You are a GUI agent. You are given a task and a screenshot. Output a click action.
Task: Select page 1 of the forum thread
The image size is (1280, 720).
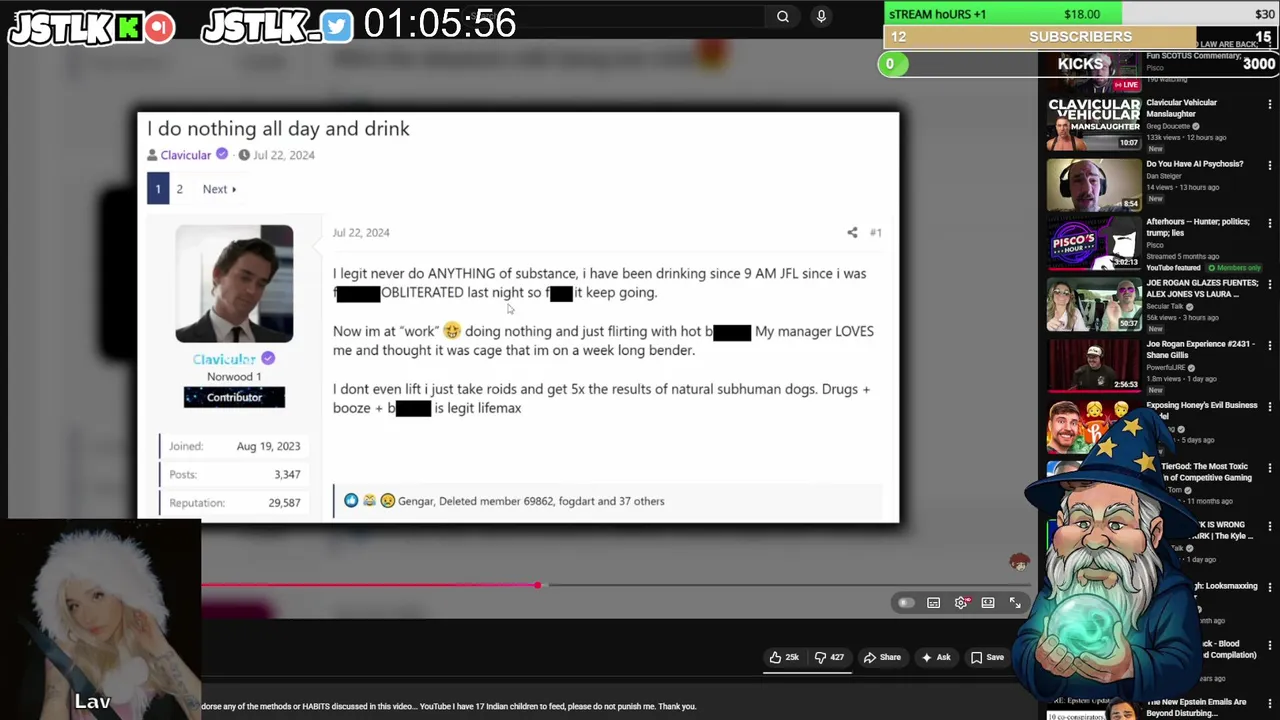158,189
